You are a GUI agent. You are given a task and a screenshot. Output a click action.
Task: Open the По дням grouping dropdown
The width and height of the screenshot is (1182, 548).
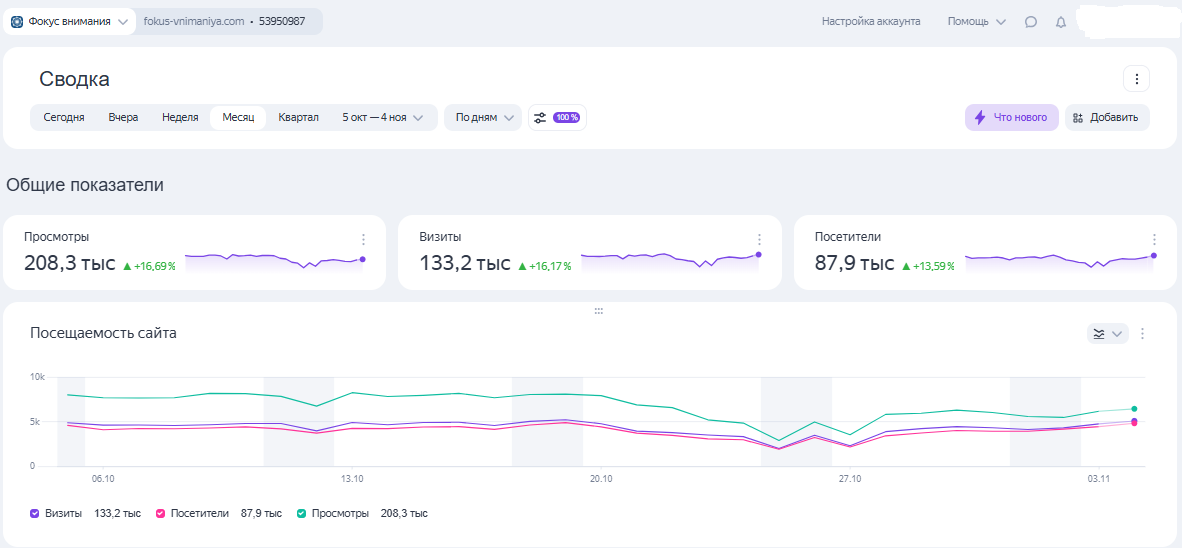coord(483,117)
